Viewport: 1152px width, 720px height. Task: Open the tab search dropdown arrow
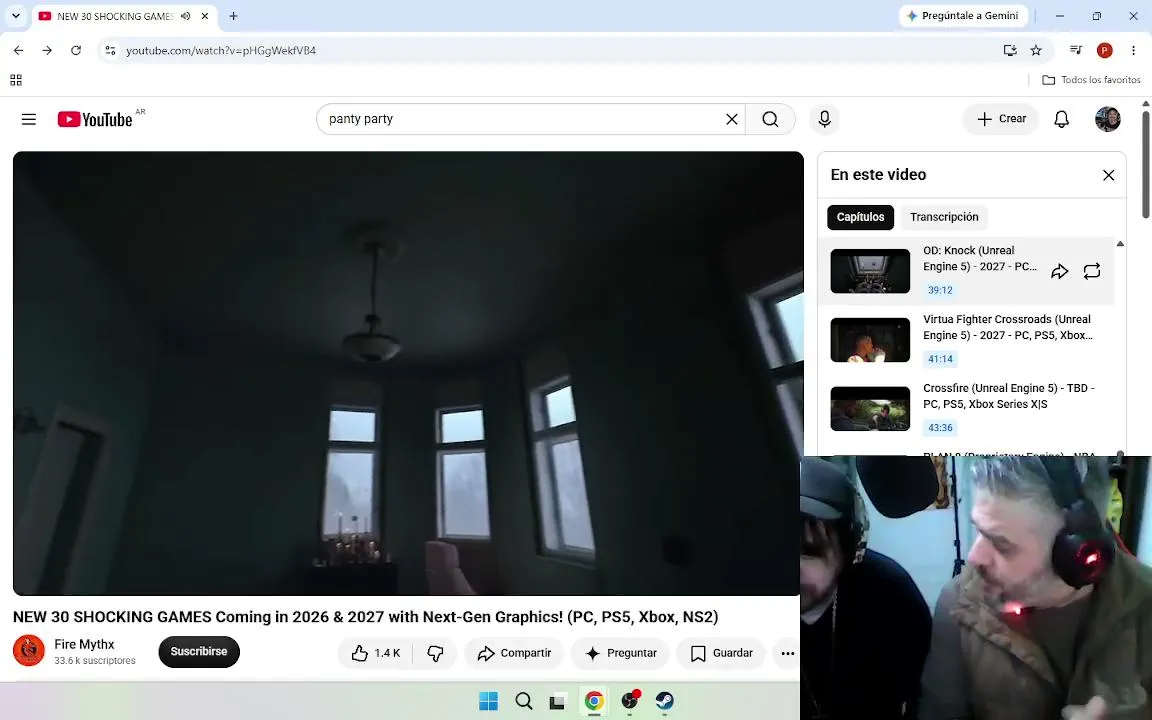tap(15, 16)
